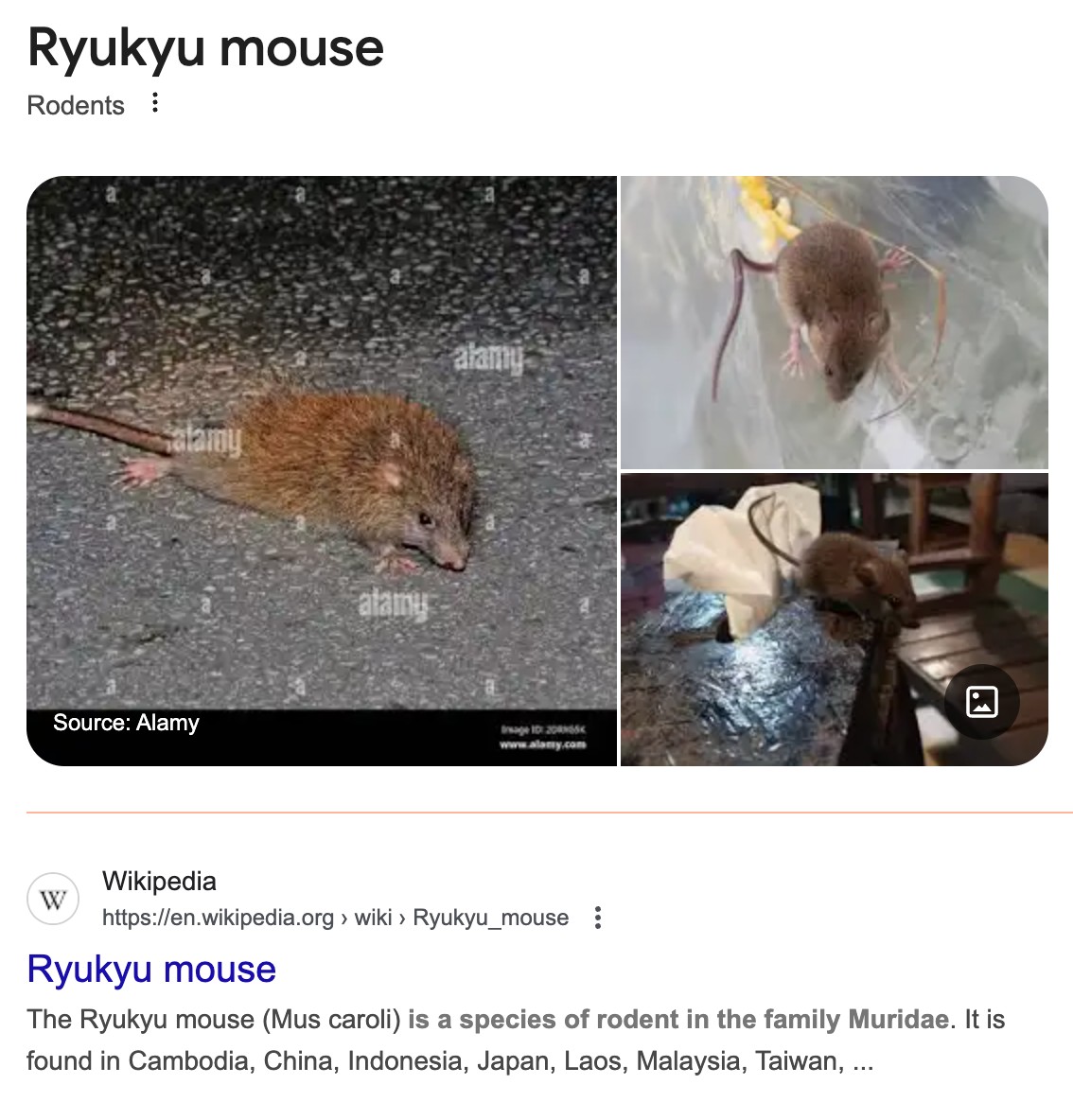
Task: Click the Ryukyu_mouse breadcrumb segment
Action: tap(491, 918)
